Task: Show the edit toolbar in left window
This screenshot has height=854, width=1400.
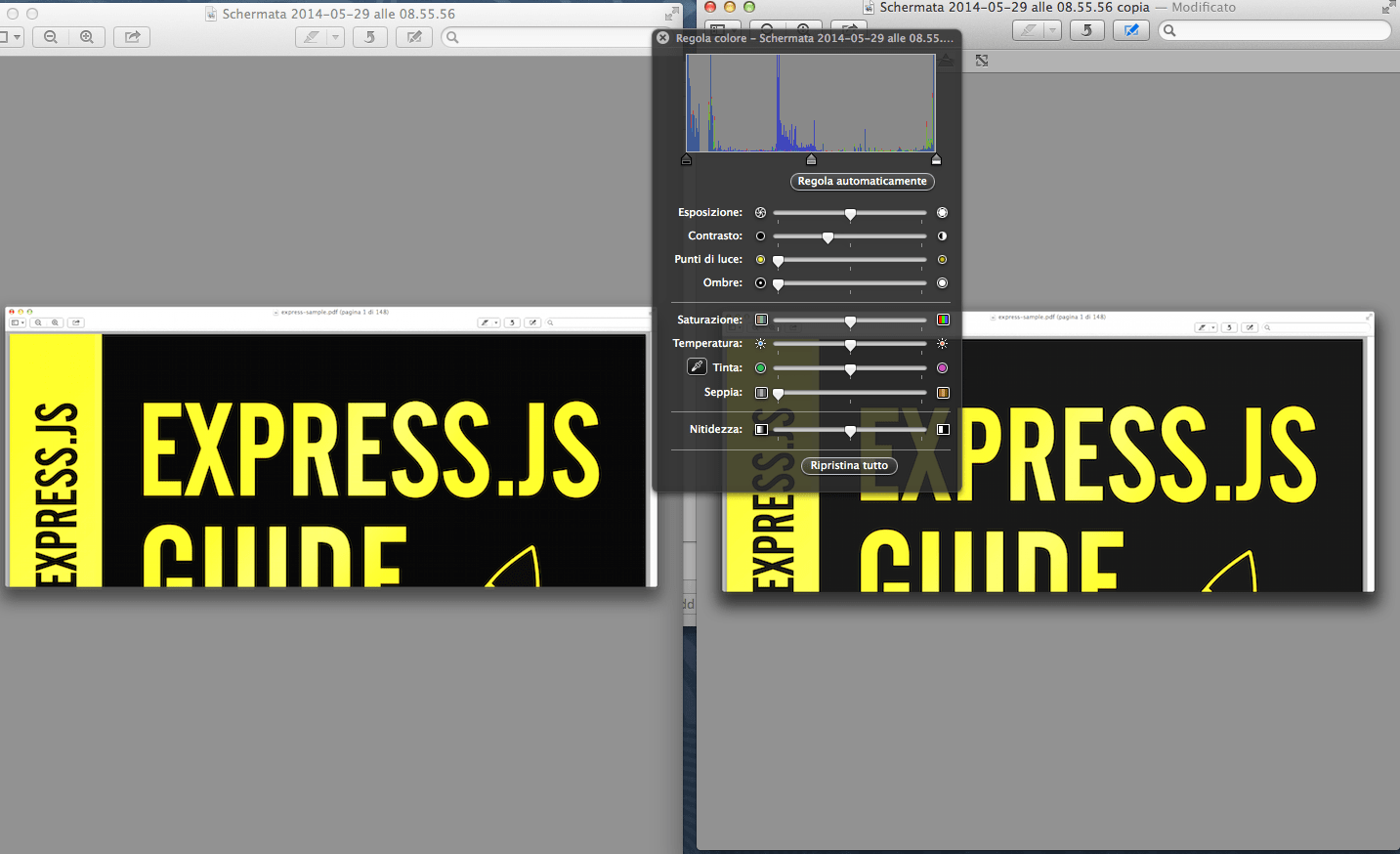Action: [x=414, y=37]
